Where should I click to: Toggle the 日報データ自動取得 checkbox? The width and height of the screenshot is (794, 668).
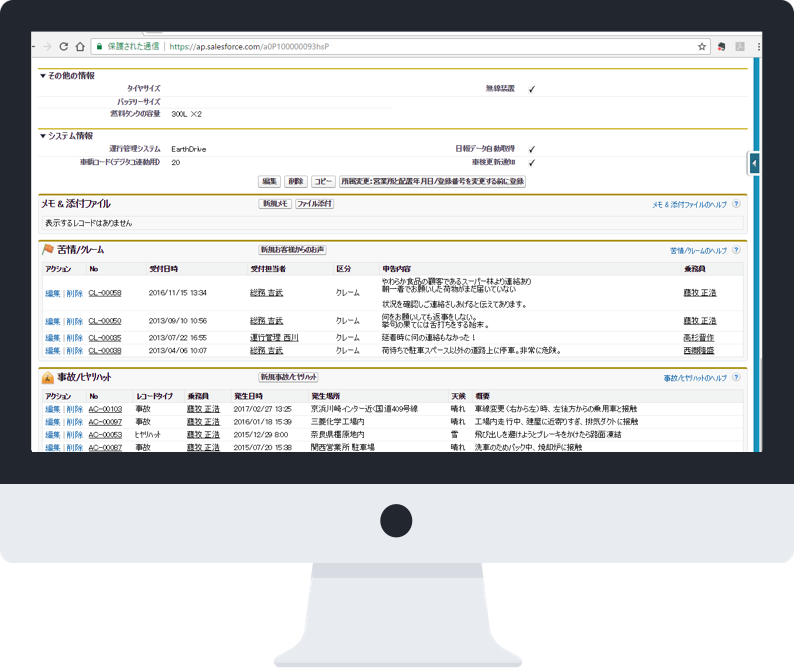click(532, 149)
